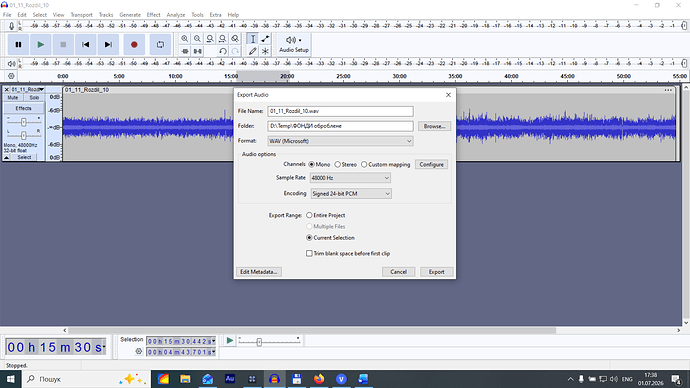Image resolution: width=690 pixels, height=388 pixels.
Task: Collapse the track with the arrow button
Action: [x=7, y=157]
